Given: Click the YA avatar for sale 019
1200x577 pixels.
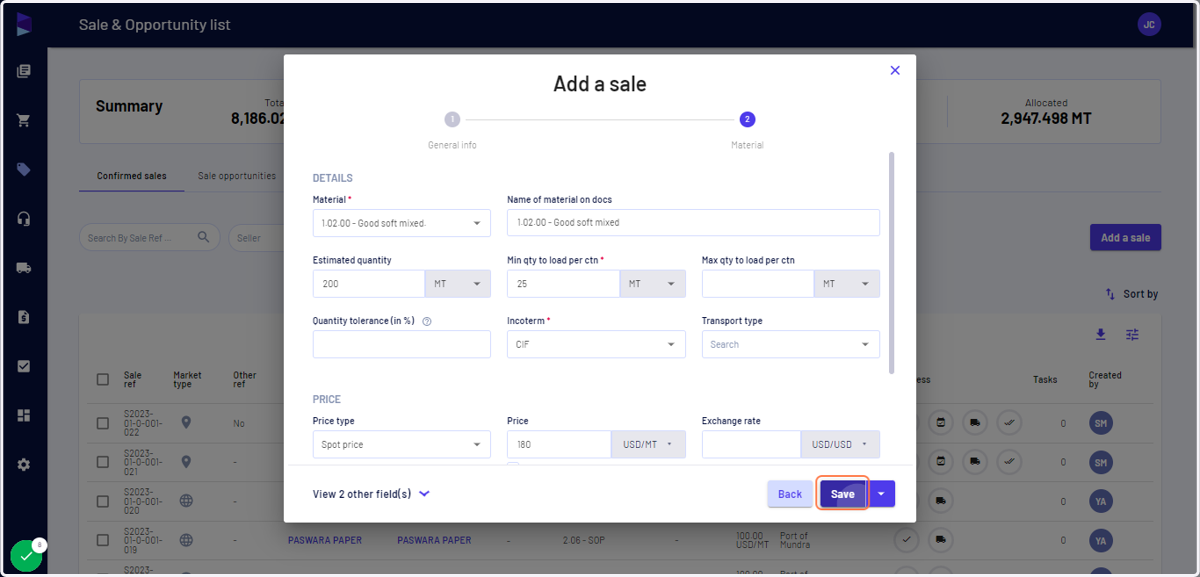Looking at the screenshot, I should click(x=1101, y=541).
